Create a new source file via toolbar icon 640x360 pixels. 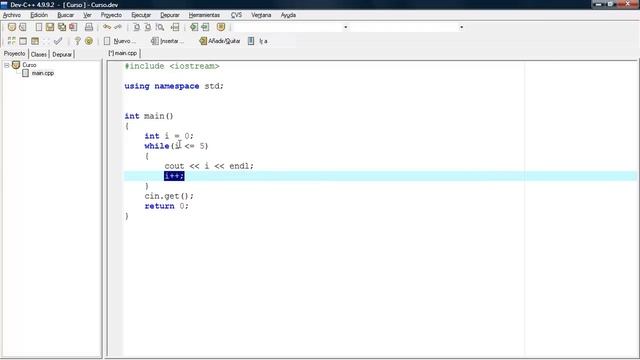click(38, 27)
